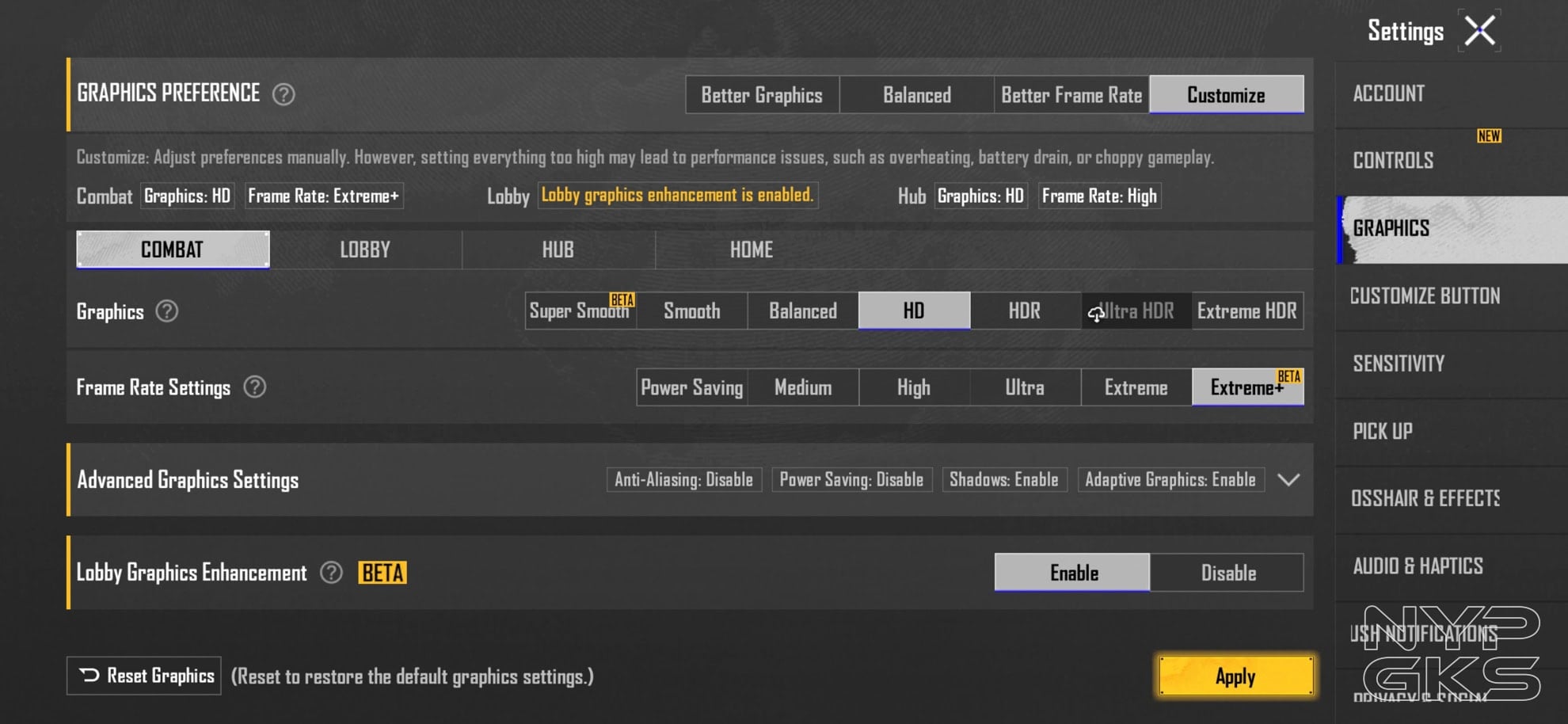Set frame rate to High
Viewport: 1568px width, 724px height.
pos(914,387)
